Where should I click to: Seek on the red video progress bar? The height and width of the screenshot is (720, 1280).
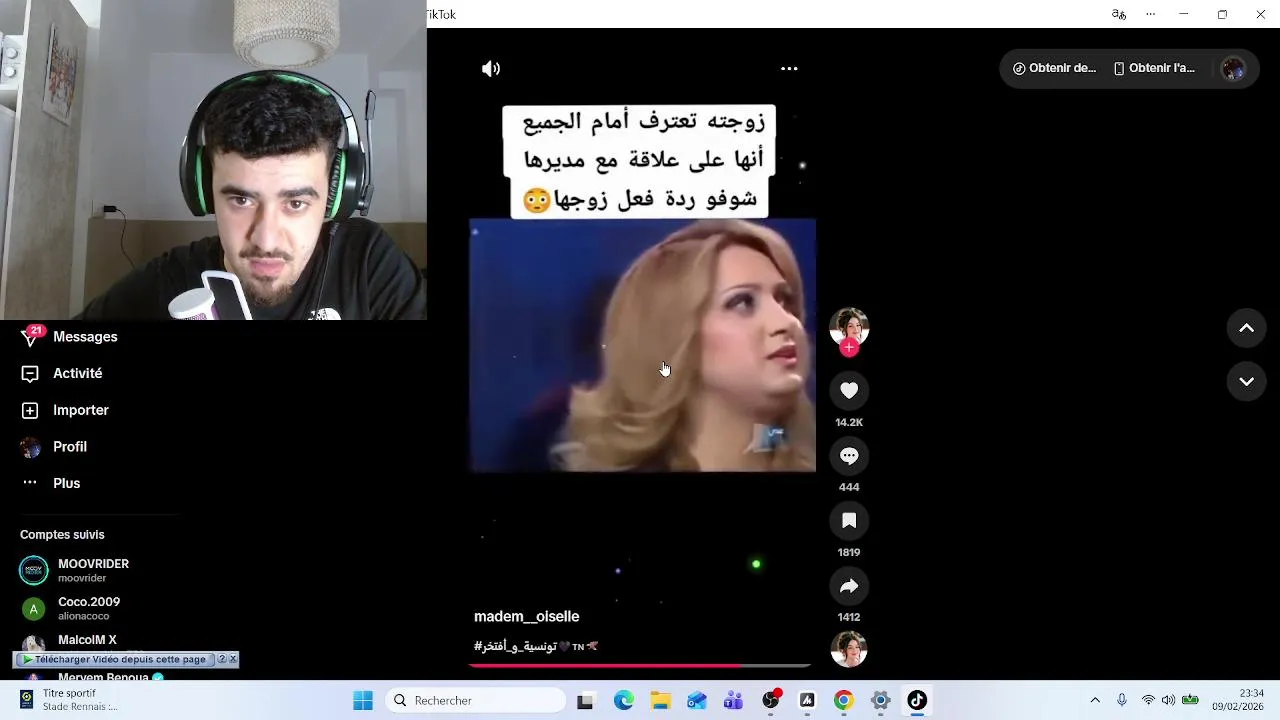click(x=640, y=665)
